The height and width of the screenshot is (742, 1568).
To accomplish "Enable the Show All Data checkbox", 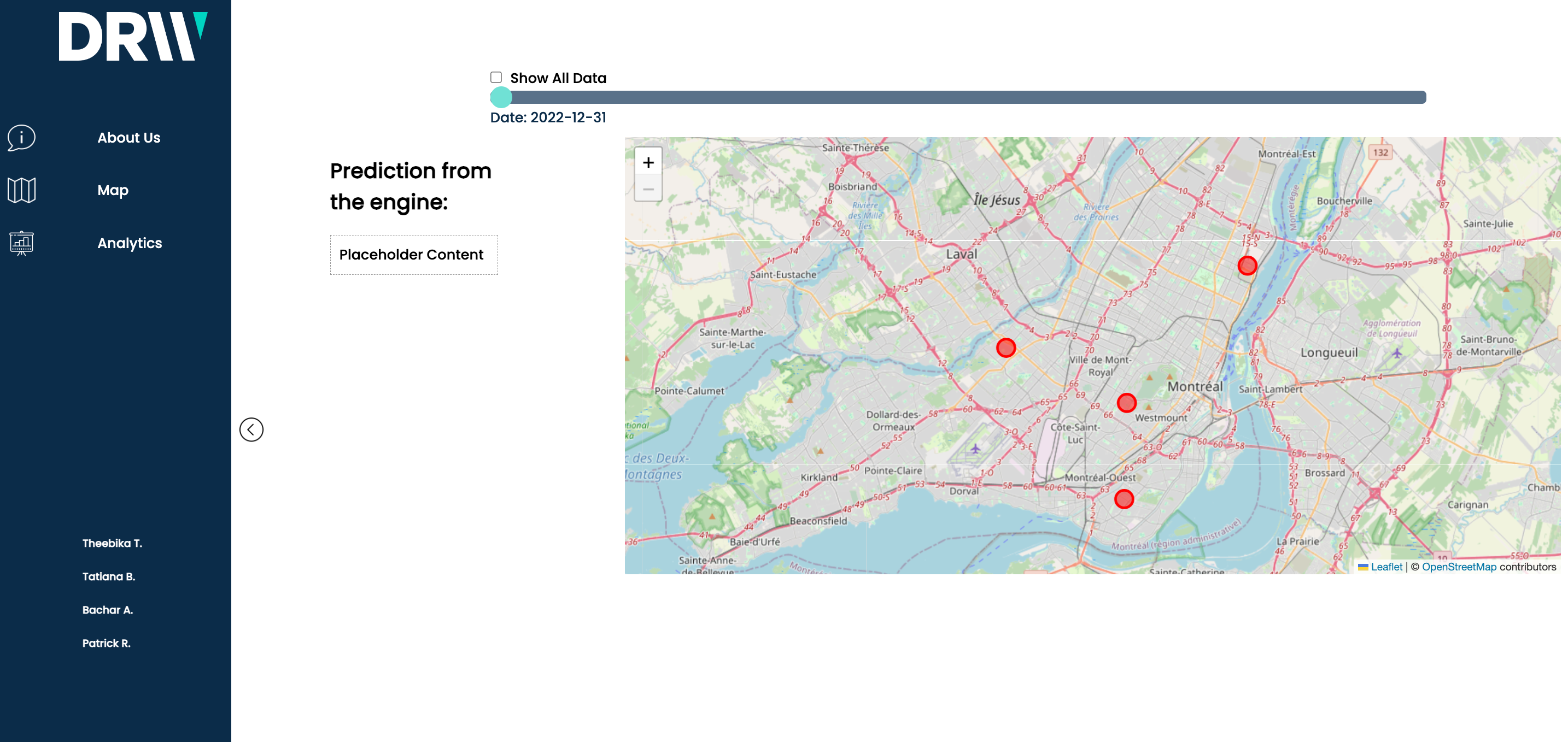I will [496, 77].
